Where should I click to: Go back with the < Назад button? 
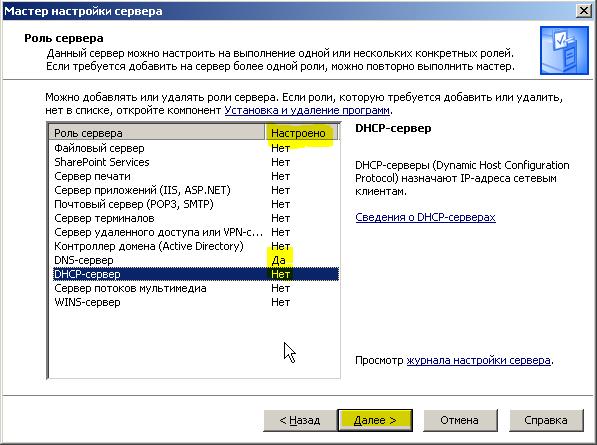(x=300, y=420)
